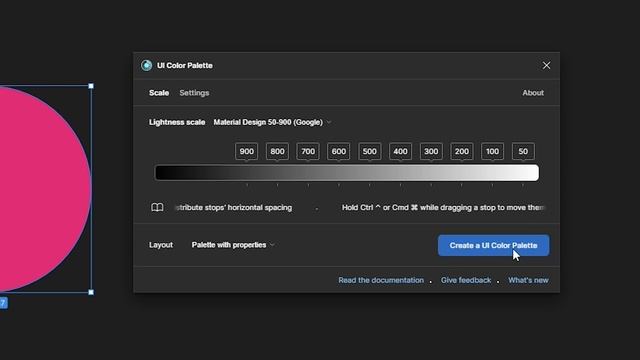Select the 900 lightness stop
Image resolution: width=640 pixels, height=360 pixels.
pyautogui.click(x=247, y=151)
